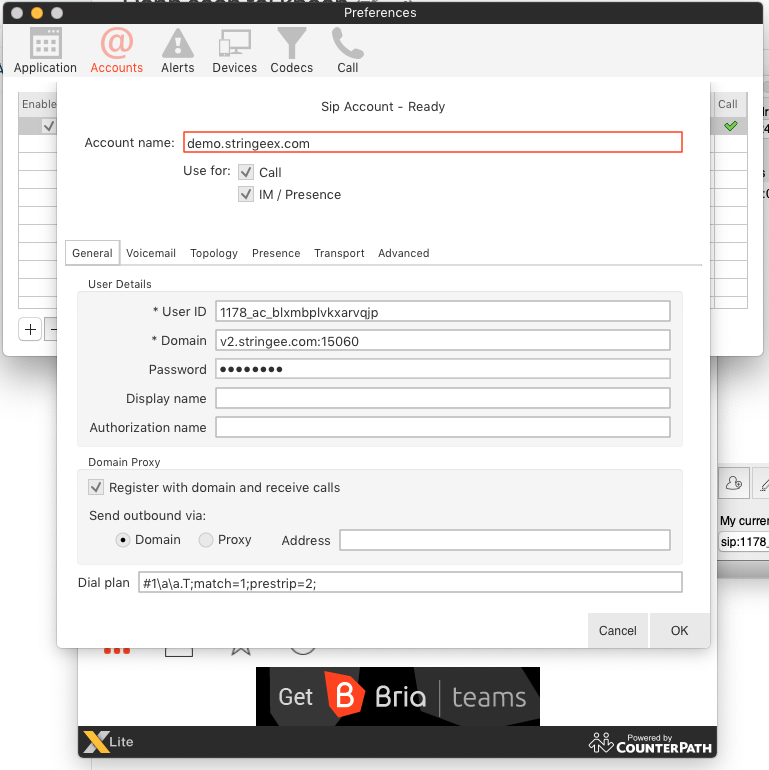
Task: Click the orange minimize window button
Action: pos(37,13)
